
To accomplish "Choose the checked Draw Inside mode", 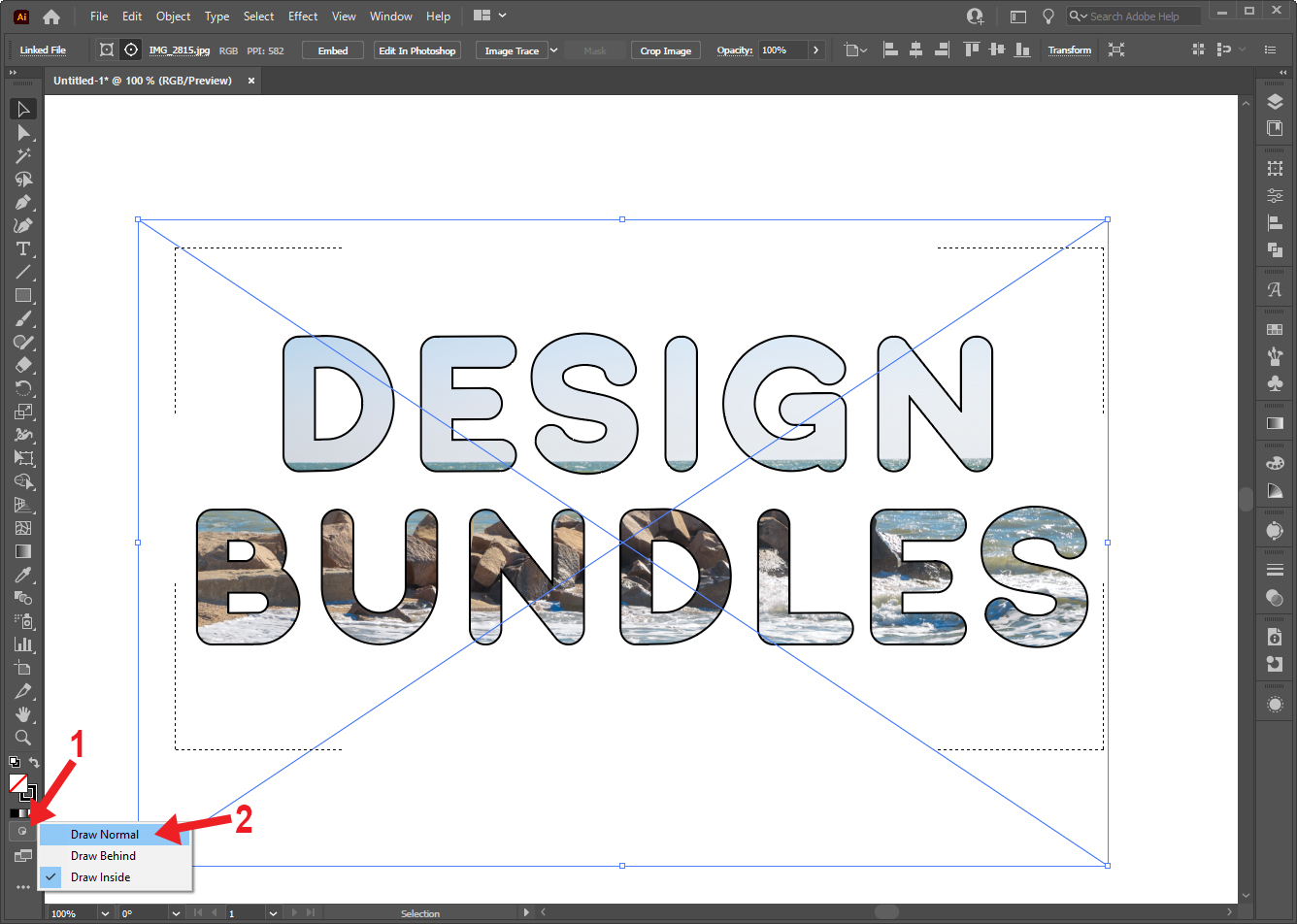I will [x=115, y=877].
